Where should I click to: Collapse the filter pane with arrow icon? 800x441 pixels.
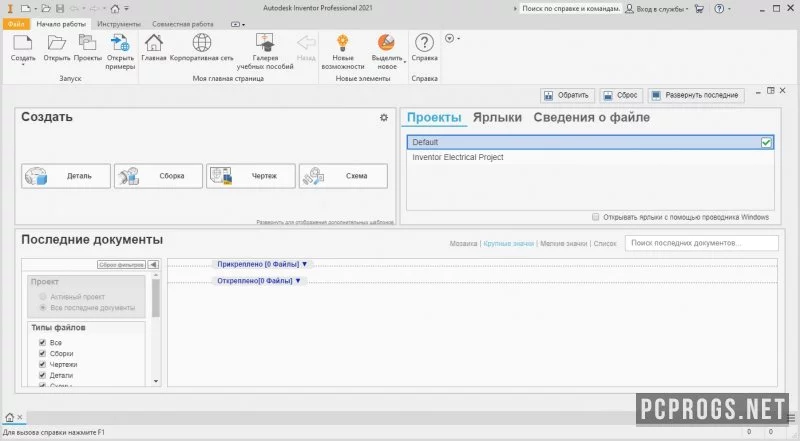click(153, 265)
